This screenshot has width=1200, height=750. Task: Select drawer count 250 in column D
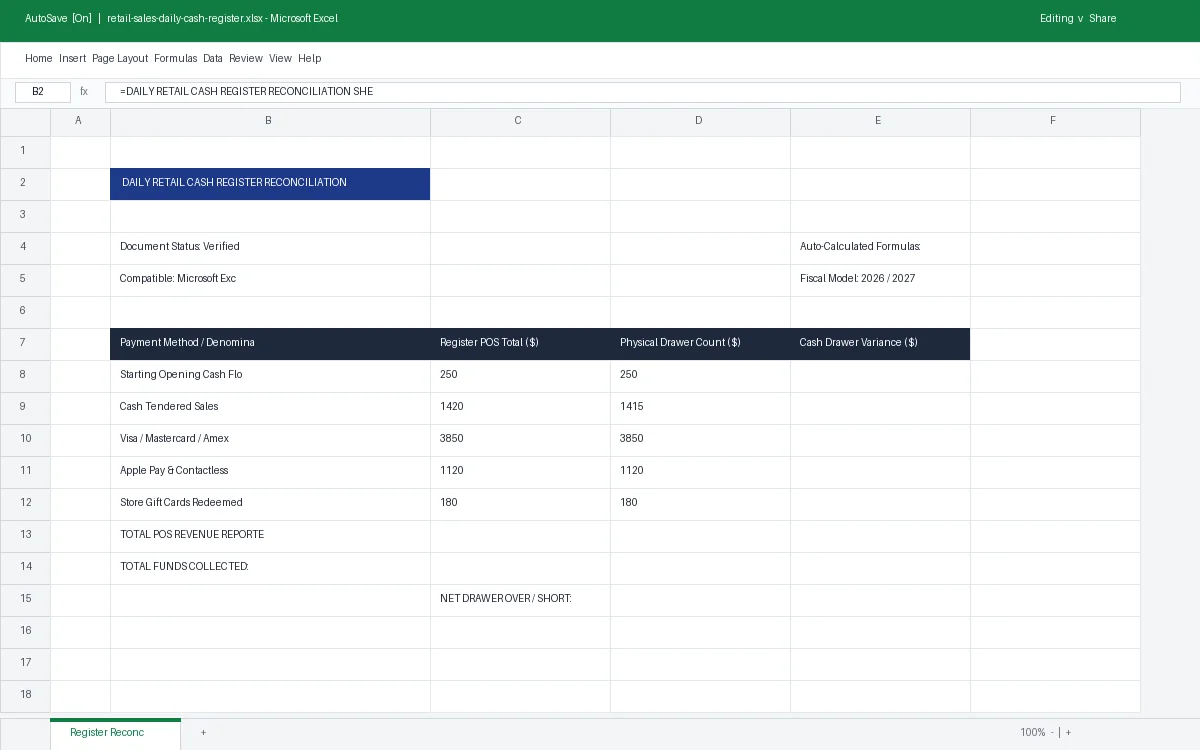pos(700,375)
